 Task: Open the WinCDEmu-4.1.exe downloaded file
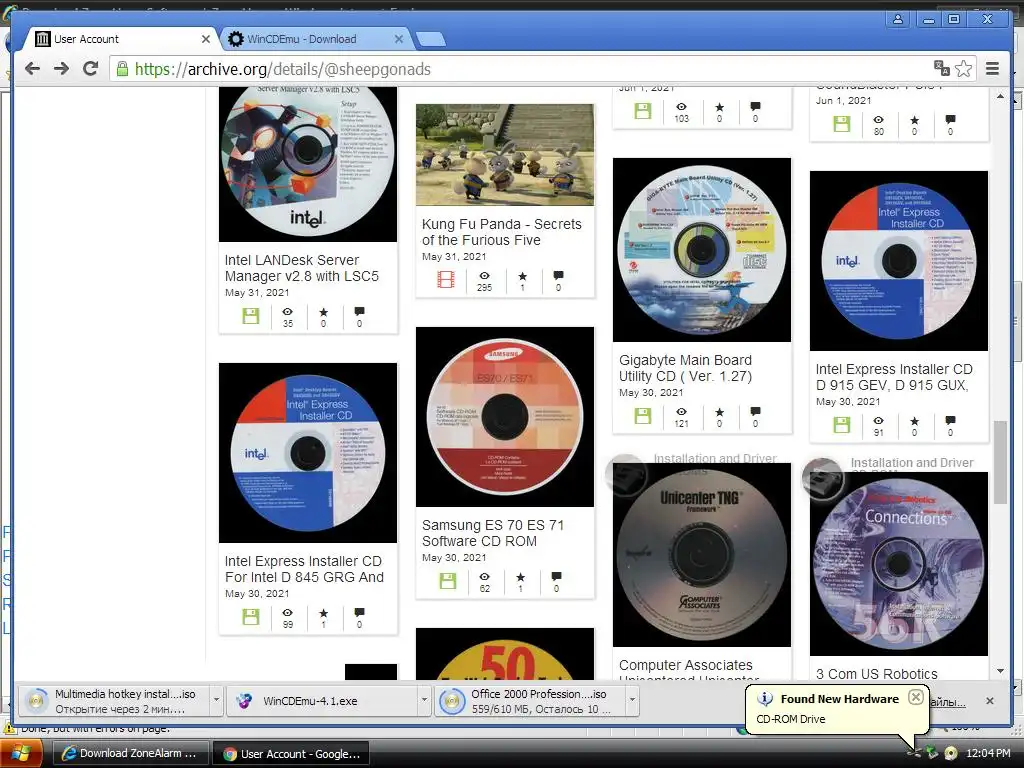[x=321, y=701]
